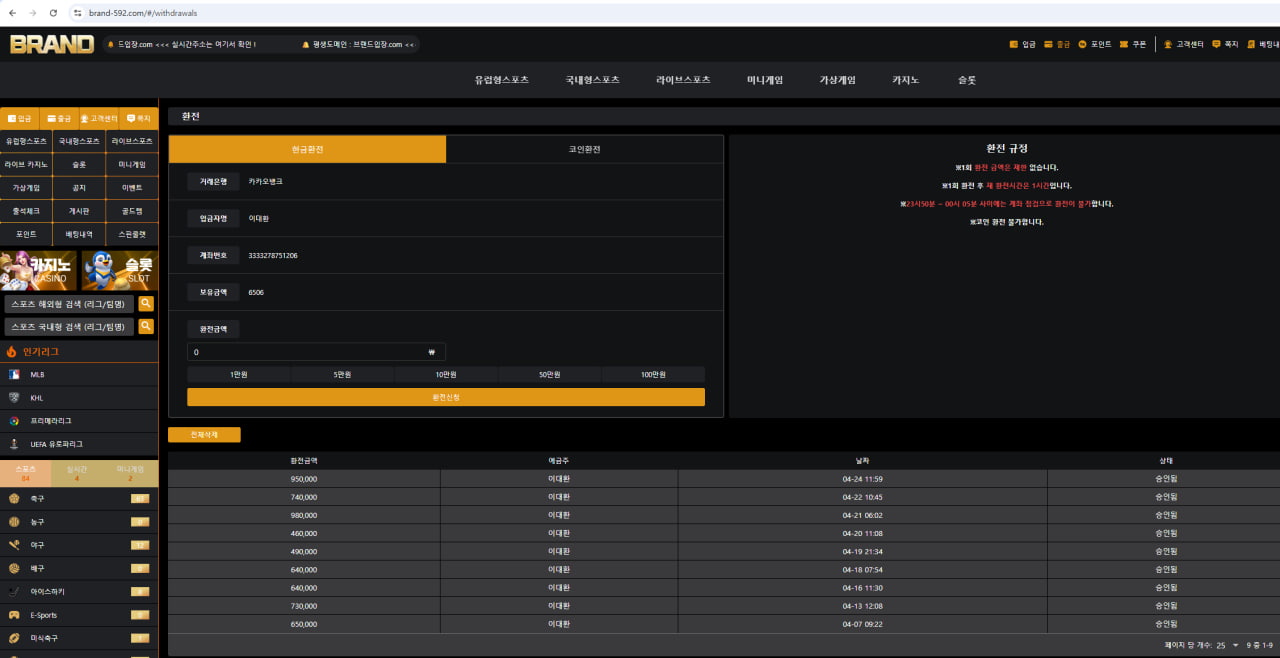Click the 전체삭제 button
The image size is (1280, 658).
[204, 435]
